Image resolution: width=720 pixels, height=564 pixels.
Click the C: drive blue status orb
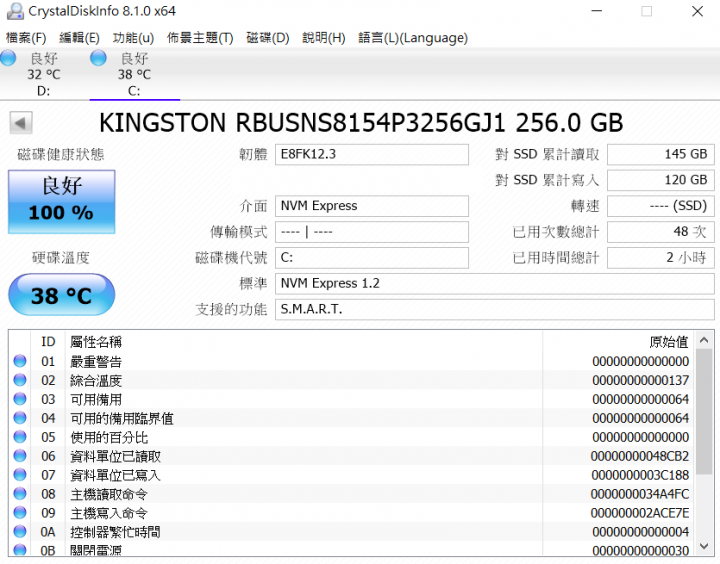tap(98, 58)
